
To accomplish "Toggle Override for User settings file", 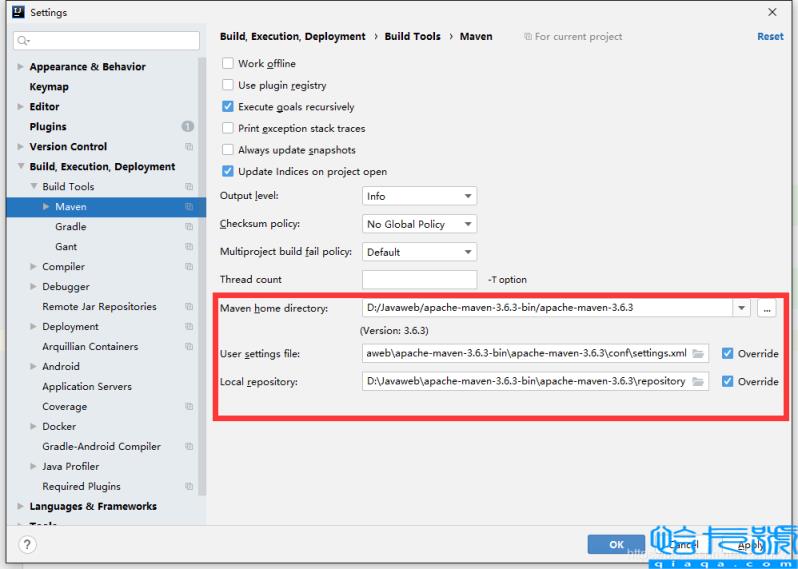I will point(727,354).
